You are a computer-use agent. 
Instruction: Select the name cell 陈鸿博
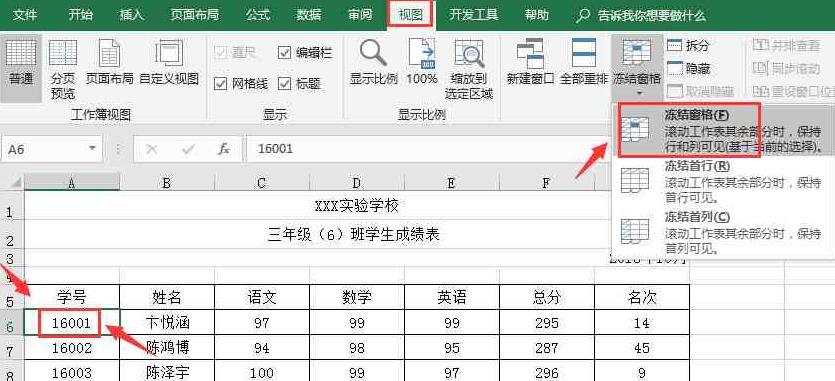pyautogui.click(x=167, y=348)
